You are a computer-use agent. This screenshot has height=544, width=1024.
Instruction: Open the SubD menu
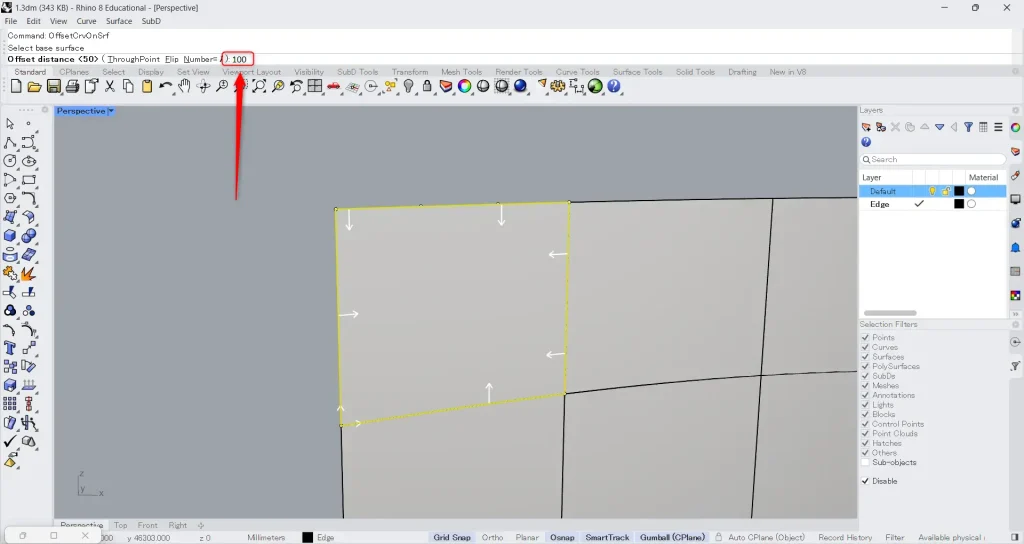[152, 21]
